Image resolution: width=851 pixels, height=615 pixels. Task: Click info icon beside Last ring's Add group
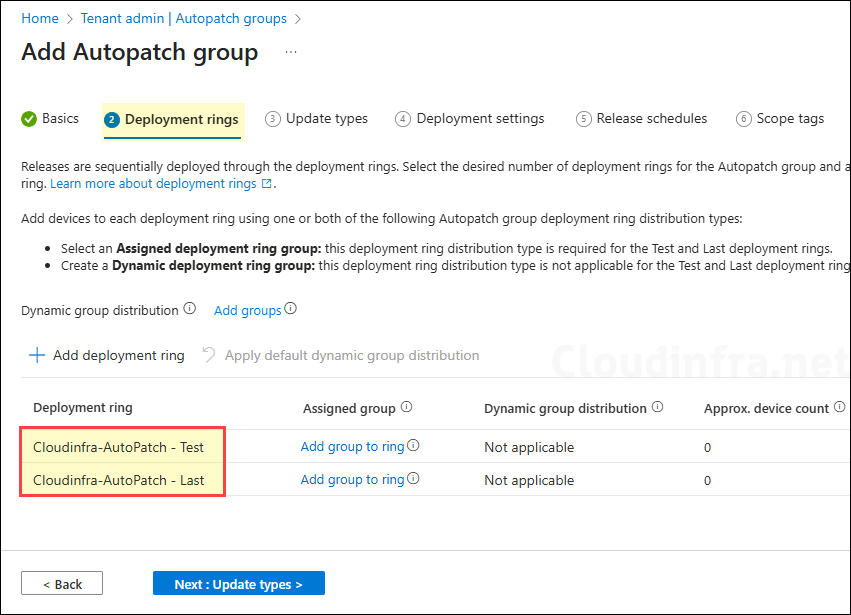point(413,479)
